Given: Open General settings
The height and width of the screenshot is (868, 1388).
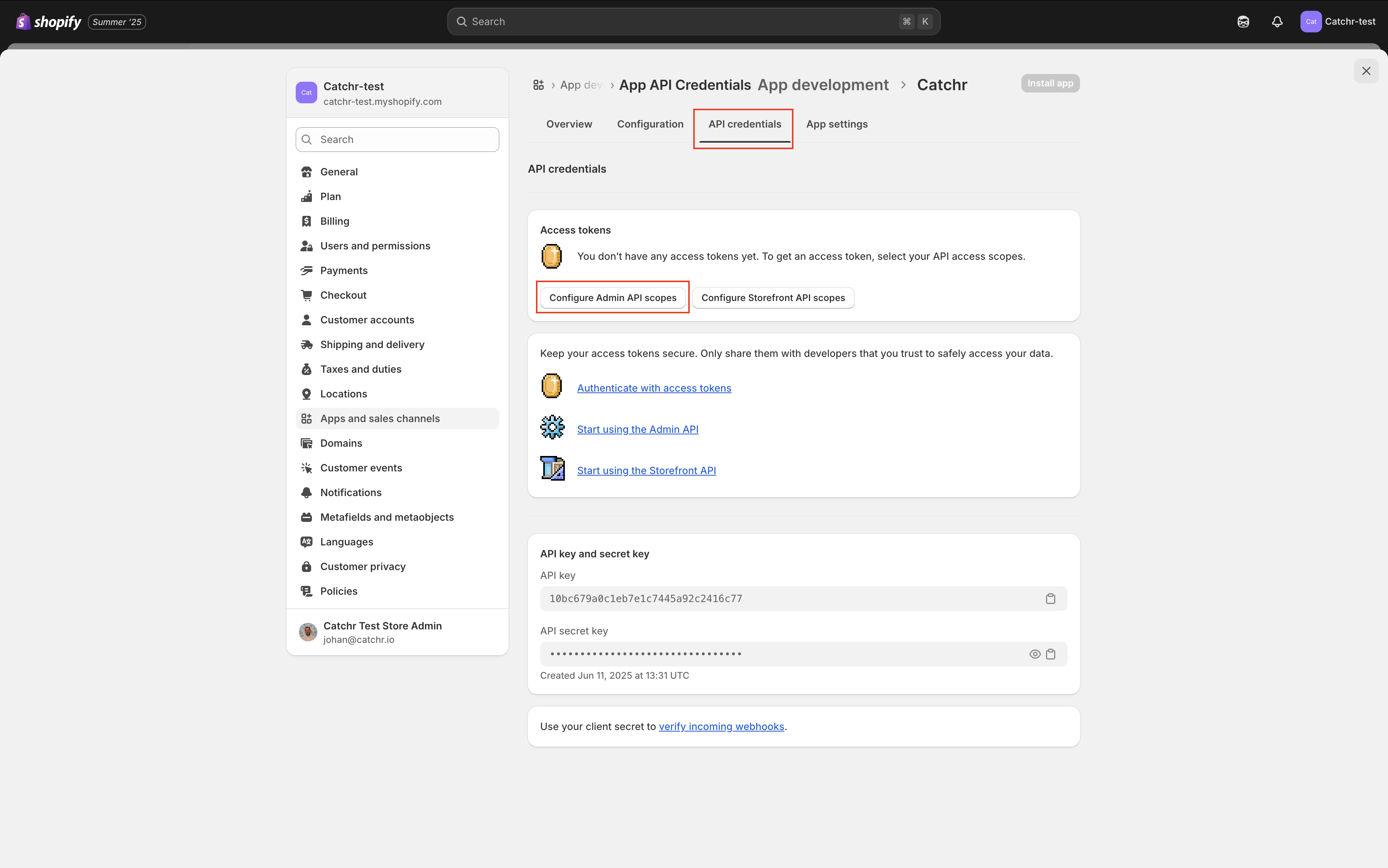Looking at the screenshot, I should [x=398, y=172].
